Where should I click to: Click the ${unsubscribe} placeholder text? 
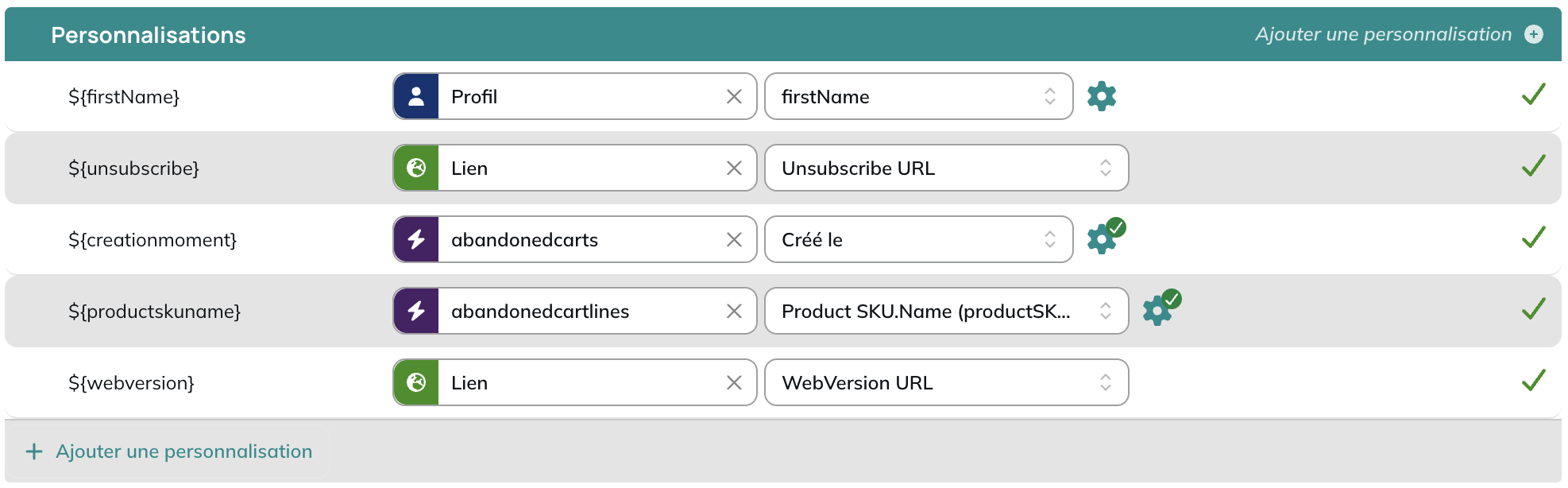point(133,168)
